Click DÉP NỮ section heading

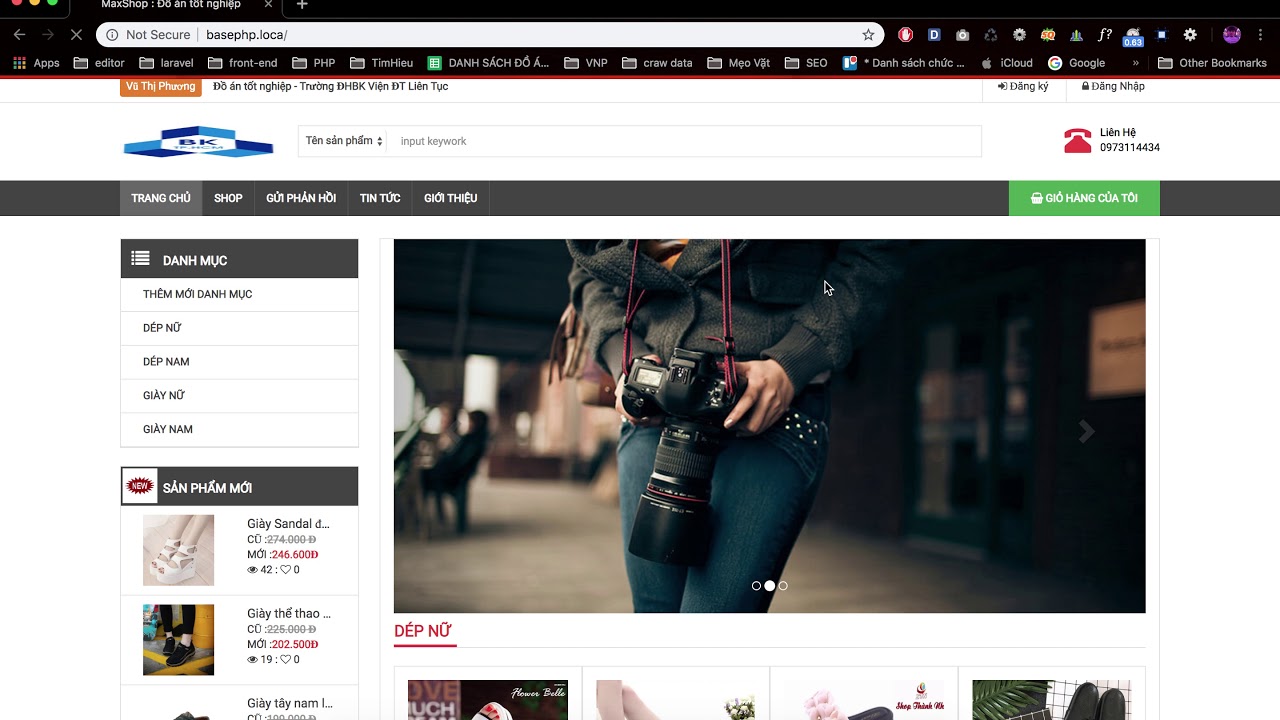[x=423, y=631]
